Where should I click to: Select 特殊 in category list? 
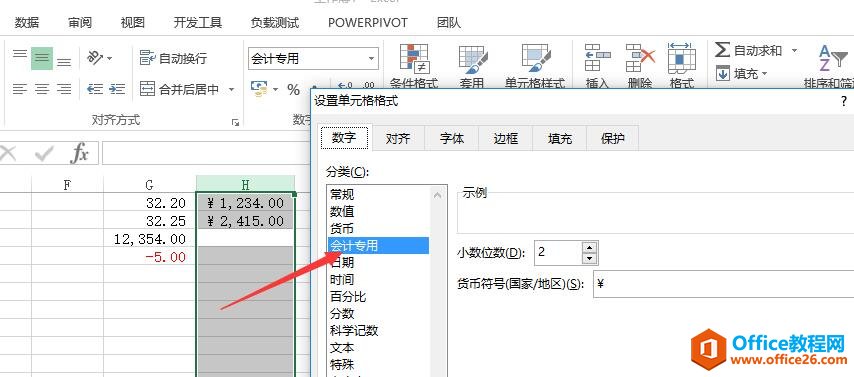coord(378,364)
